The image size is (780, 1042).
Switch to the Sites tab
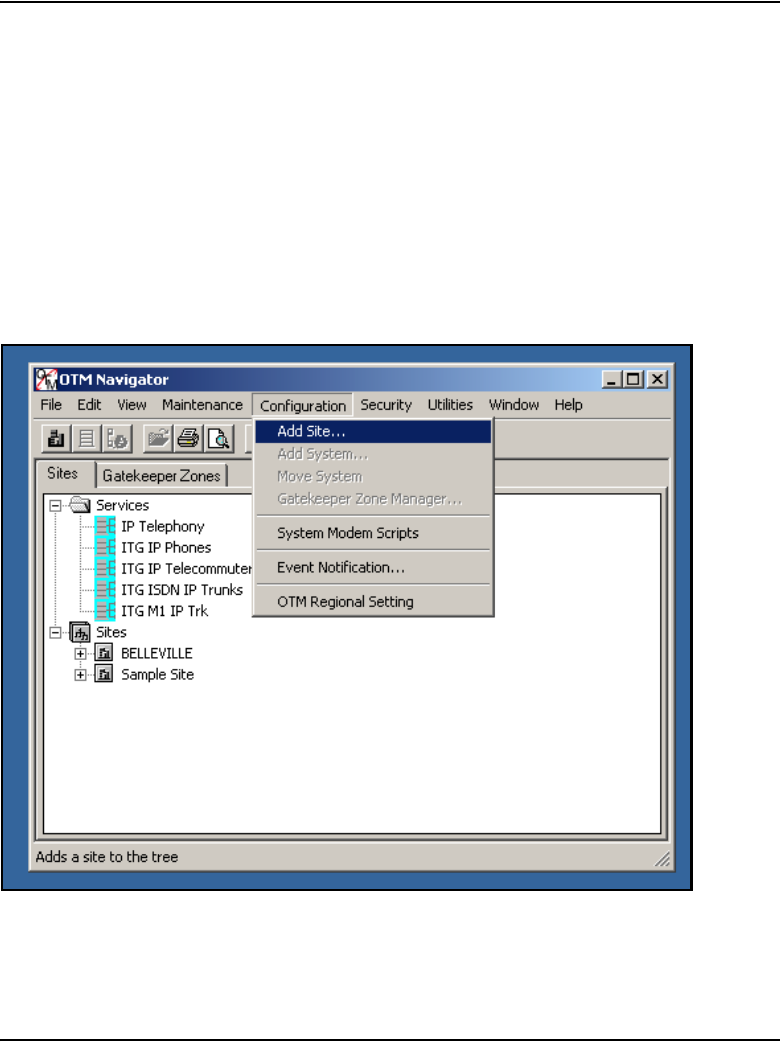pyautogui.click(x=63, y=474)
